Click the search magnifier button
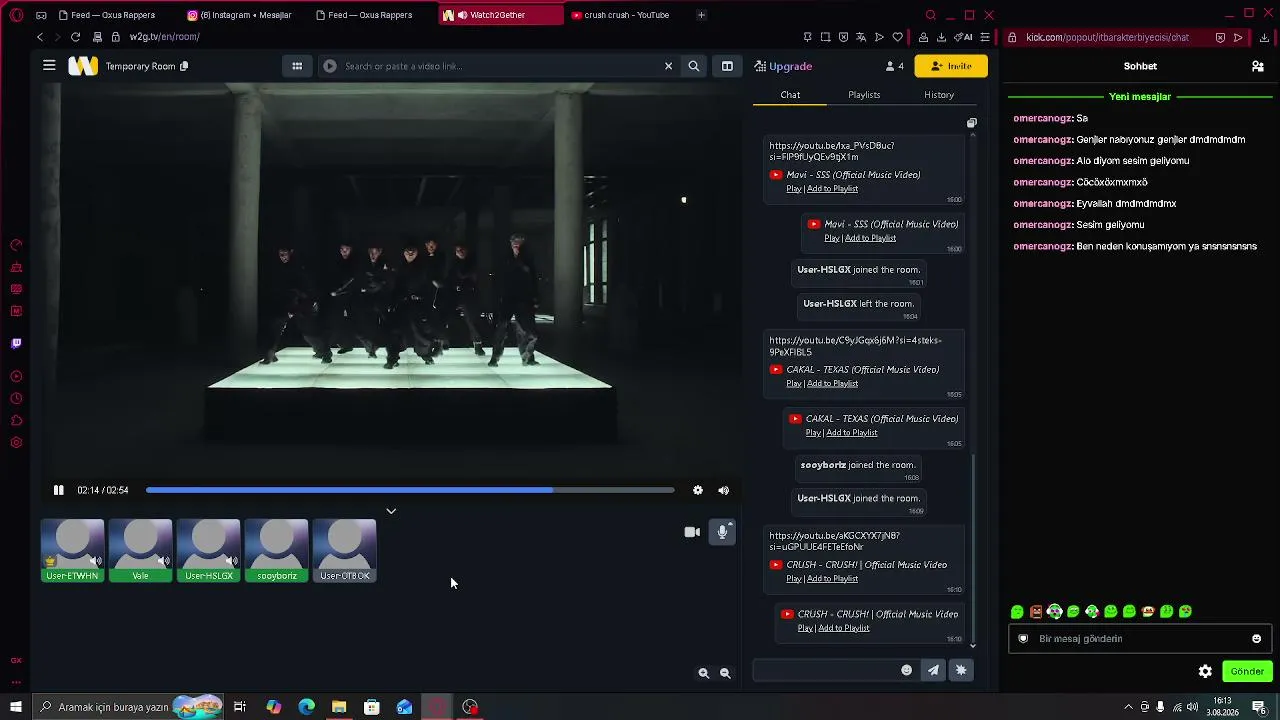 tap(693, 66)
